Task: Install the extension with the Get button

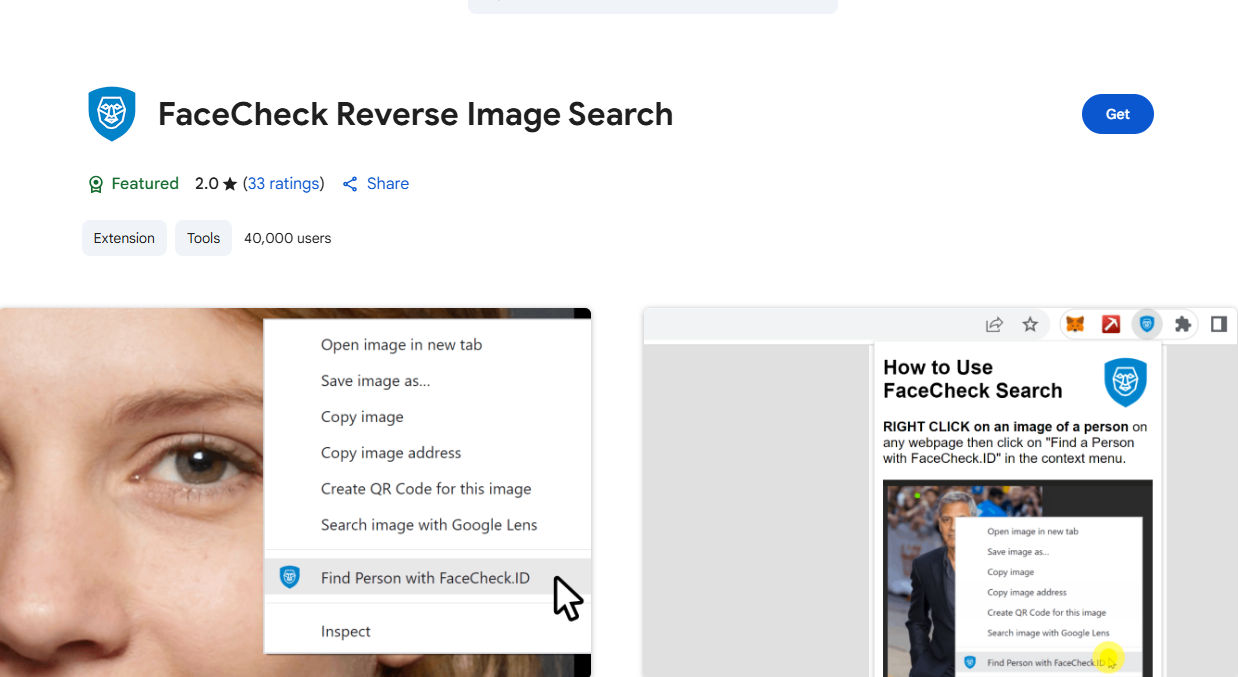Action: pos(1118,114)
